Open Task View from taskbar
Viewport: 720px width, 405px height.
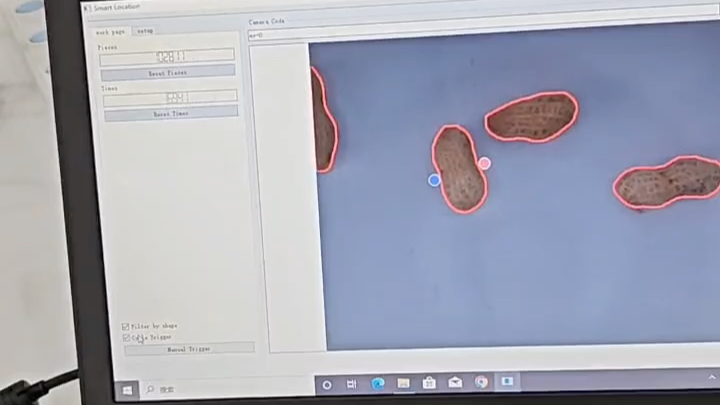[352, 384]
